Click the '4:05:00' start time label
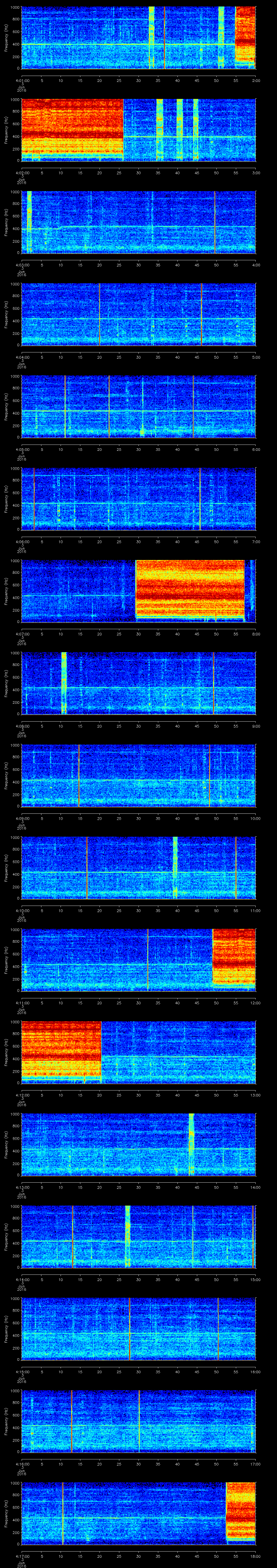 (22, 449)
